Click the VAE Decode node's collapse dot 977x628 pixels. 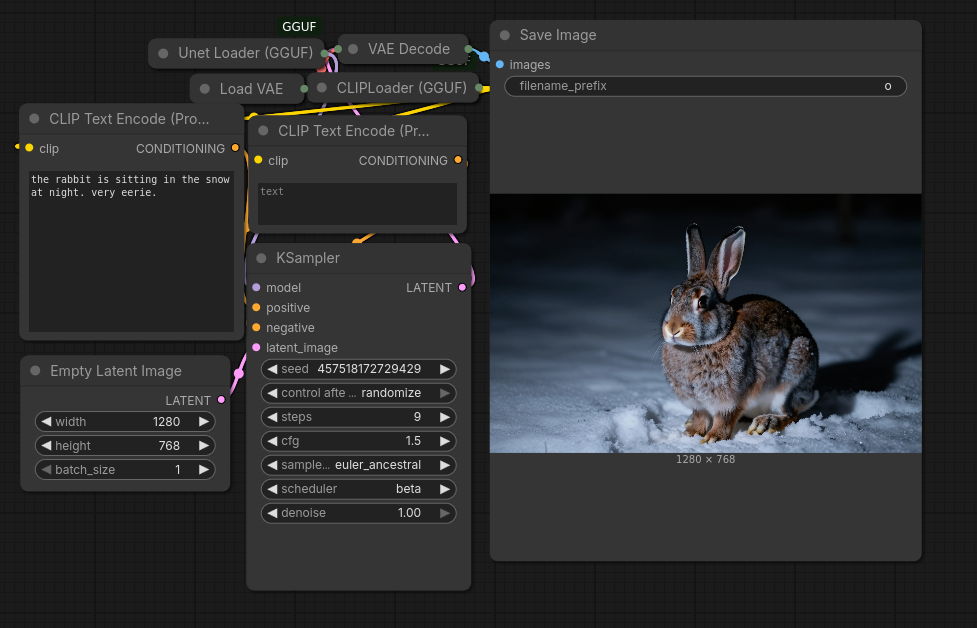353,49
